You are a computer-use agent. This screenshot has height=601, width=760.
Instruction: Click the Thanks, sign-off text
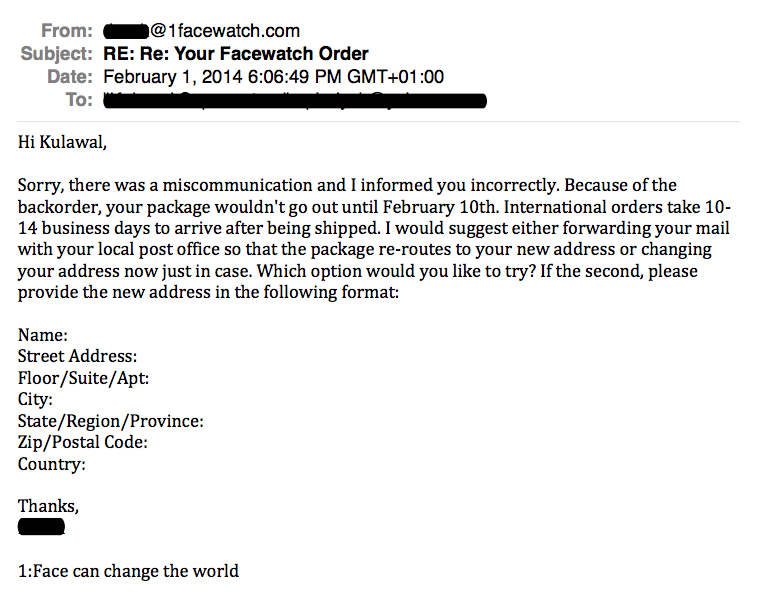coord(48,506)
